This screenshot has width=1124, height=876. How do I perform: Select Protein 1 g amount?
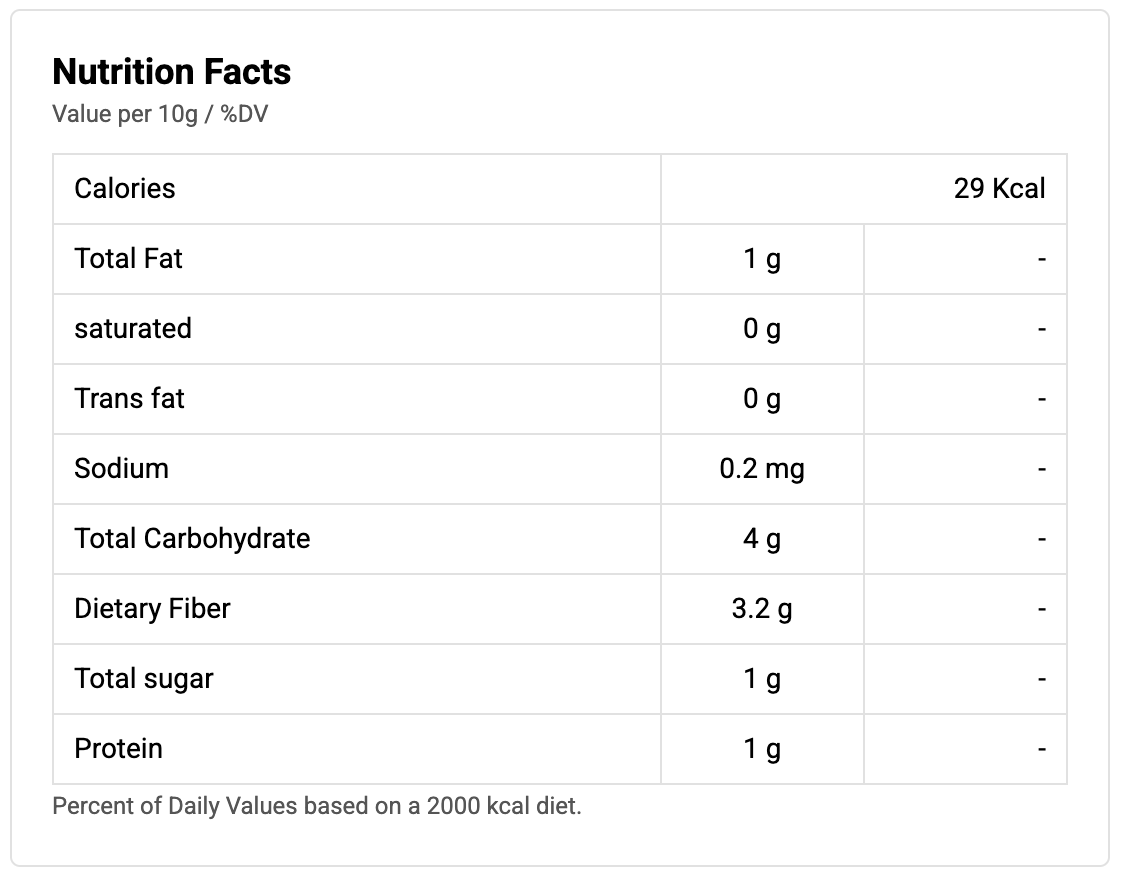point(762,749)
